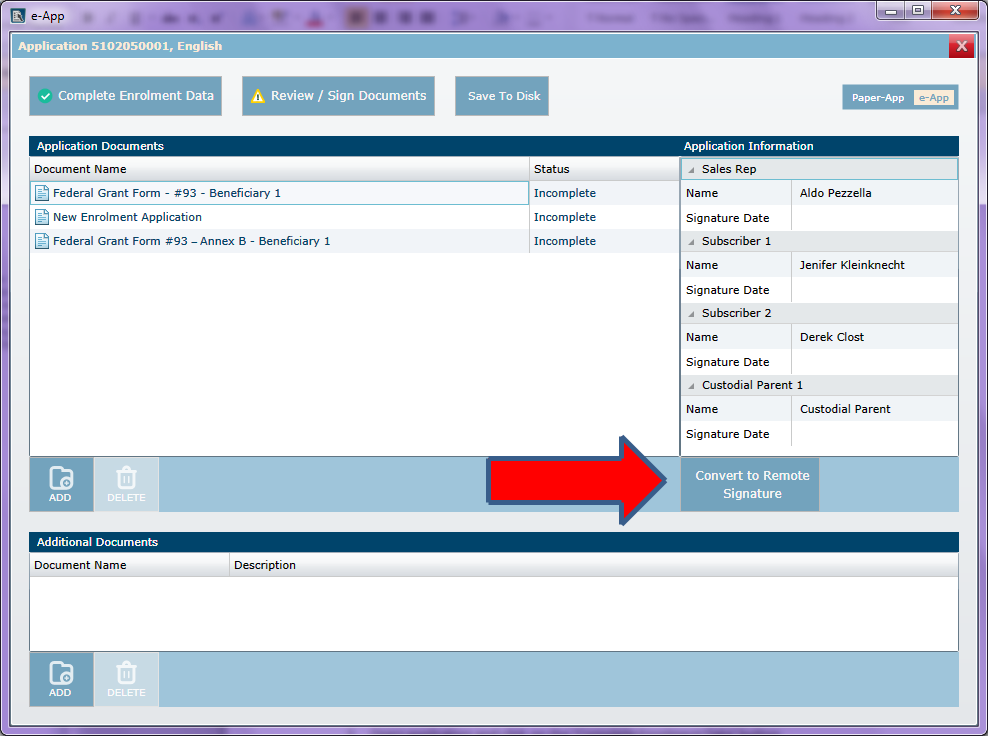Close the Application 5102050001 dialog

pyautogui.click(x=961, y=46)
